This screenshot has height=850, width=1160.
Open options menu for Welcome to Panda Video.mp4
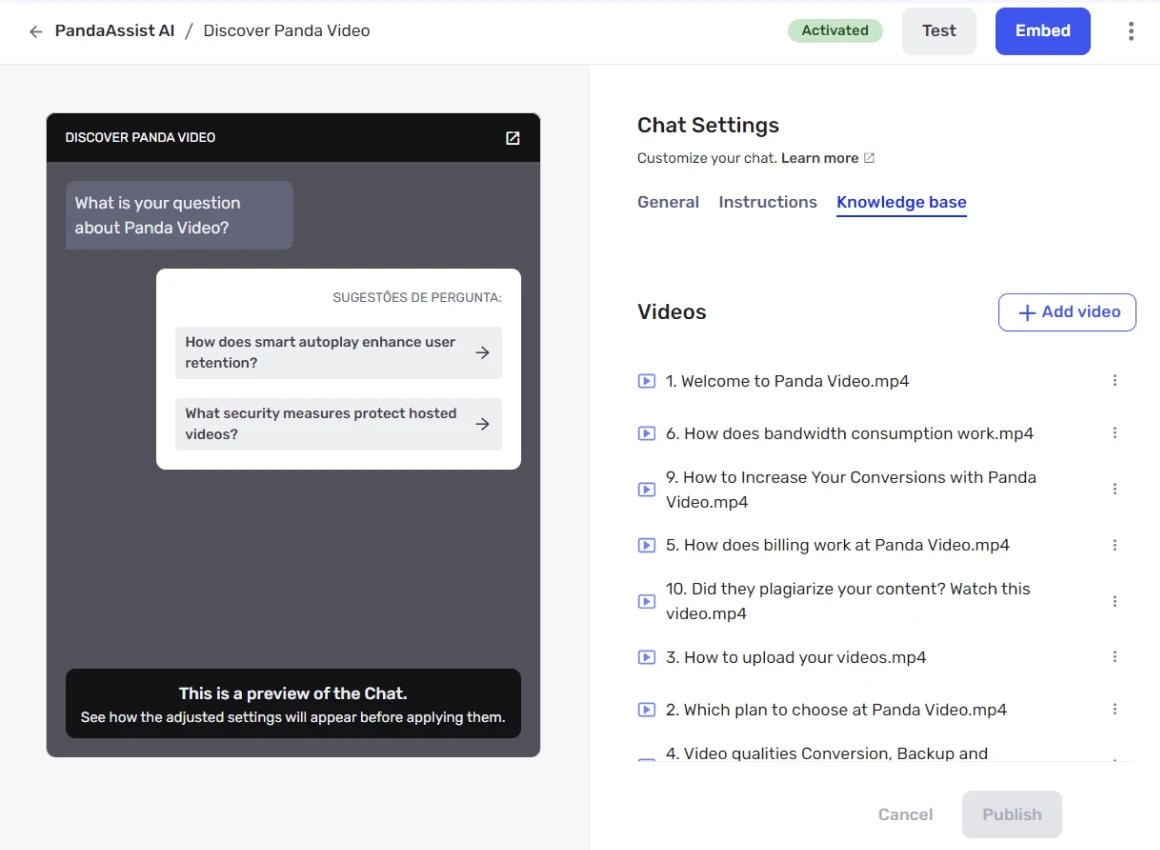1115,380
